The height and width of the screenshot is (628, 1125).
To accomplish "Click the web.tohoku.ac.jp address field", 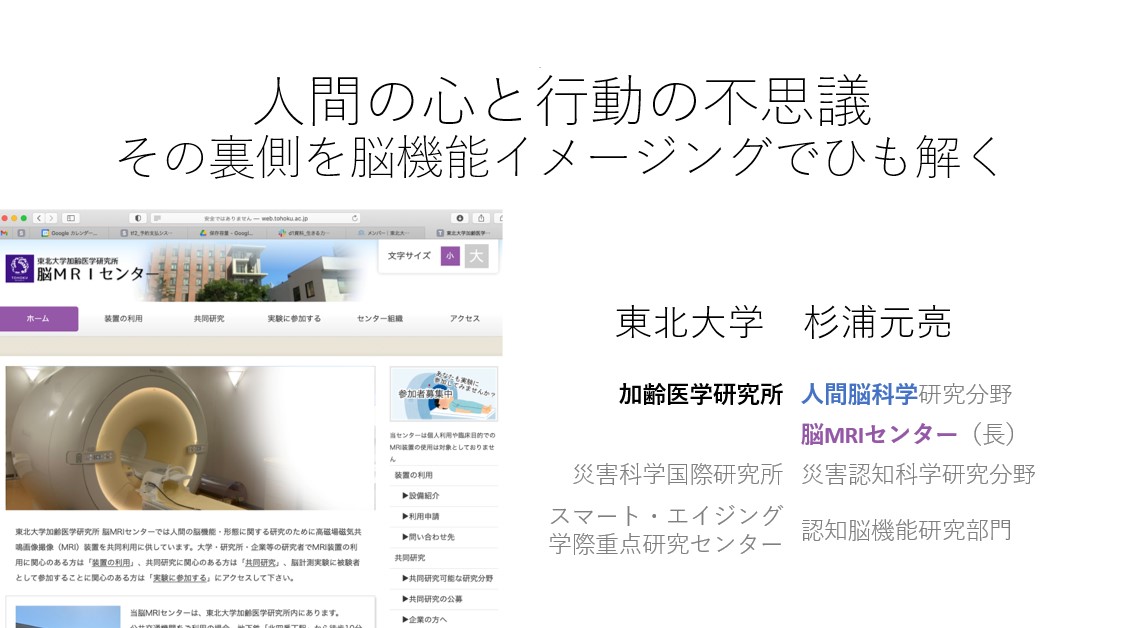I will coord(255,218).
